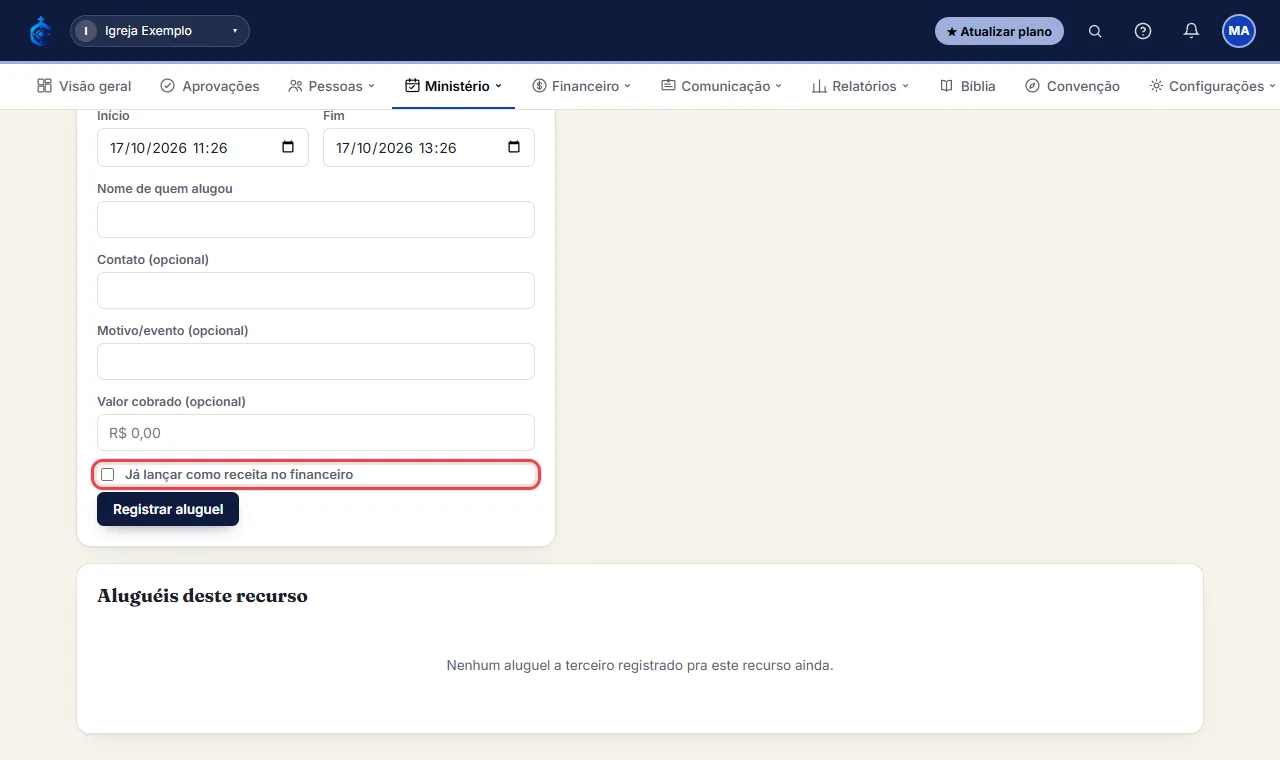1280x760 pixels.
Task: Expand the Ministério menu
Action: click(453, 86)
